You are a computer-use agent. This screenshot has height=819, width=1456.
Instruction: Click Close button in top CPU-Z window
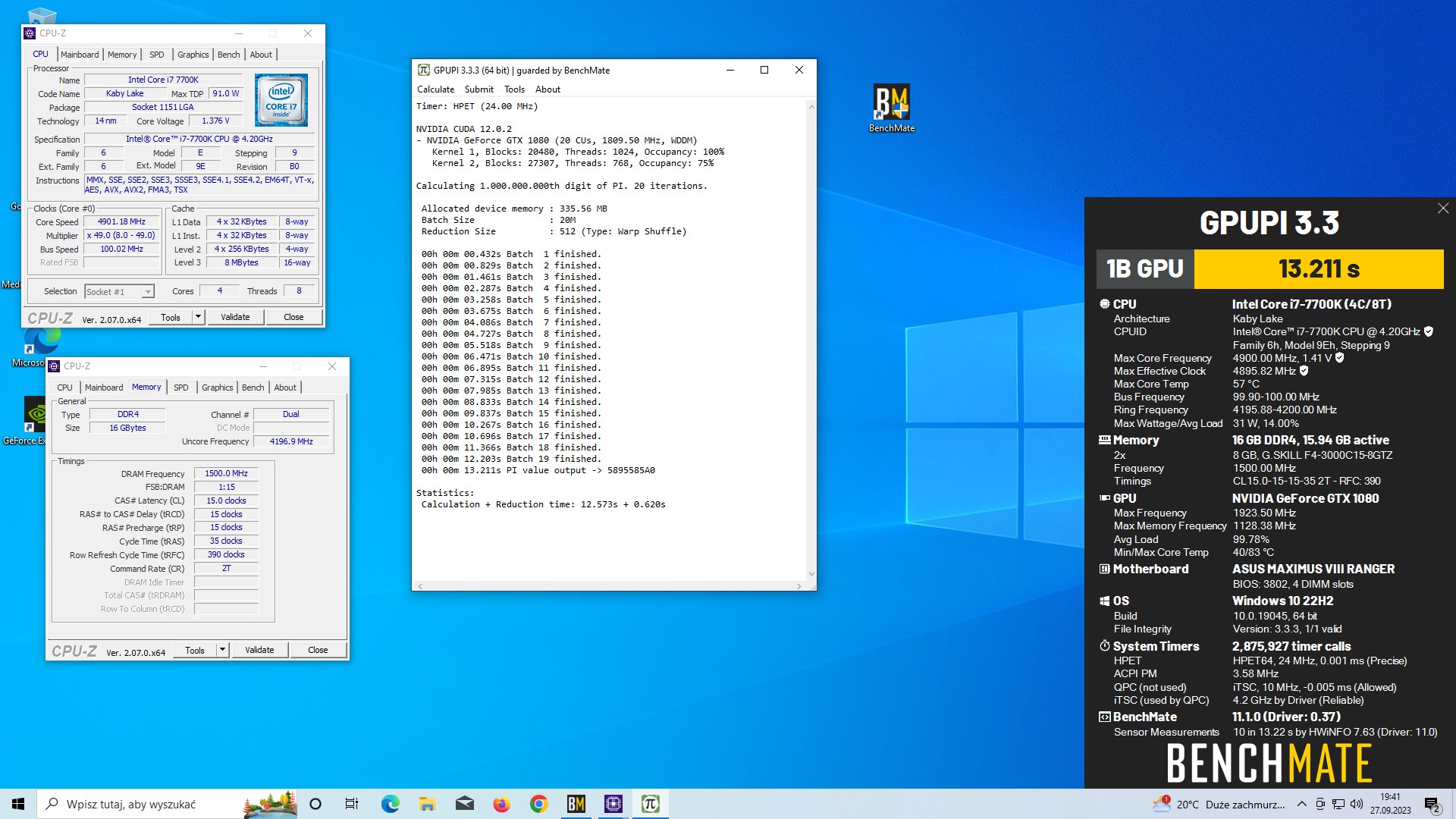tap(293, 317)
